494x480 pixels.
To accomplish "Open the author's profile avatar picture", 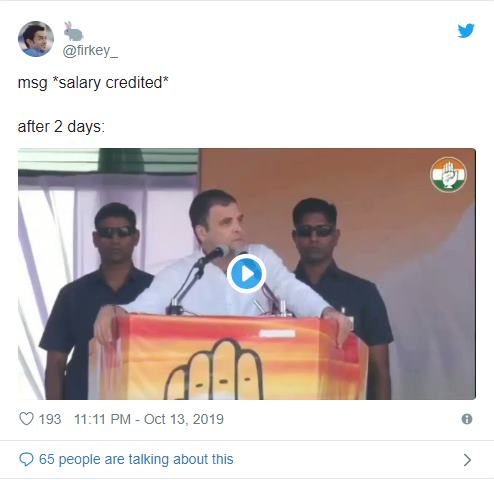I will [x=36, y=39].
